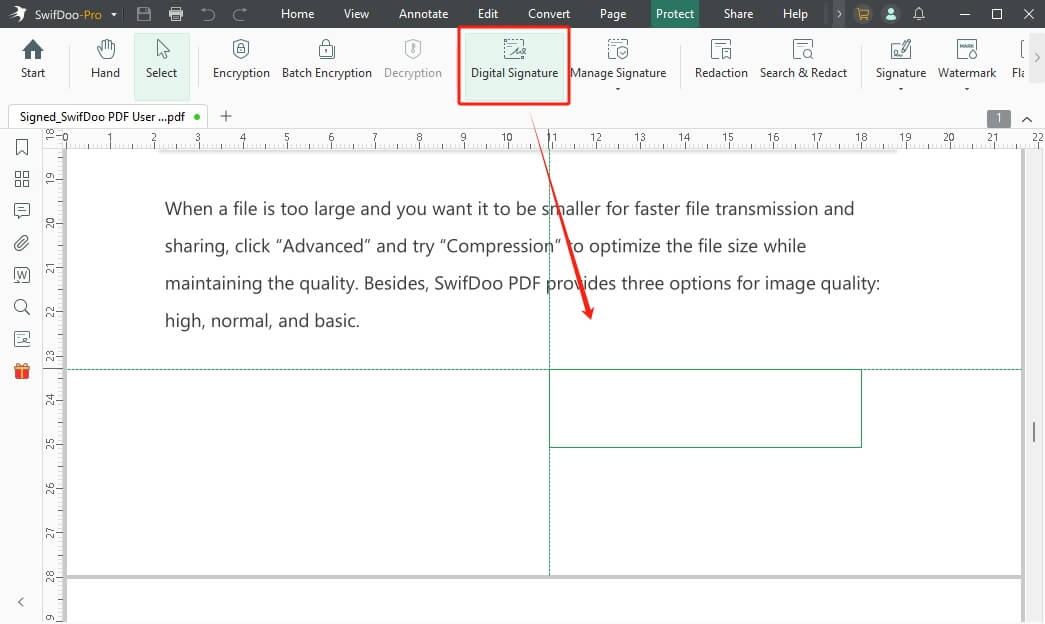
Task: Show the attachments paperclip panel
Action: click(x=22, y=243)
